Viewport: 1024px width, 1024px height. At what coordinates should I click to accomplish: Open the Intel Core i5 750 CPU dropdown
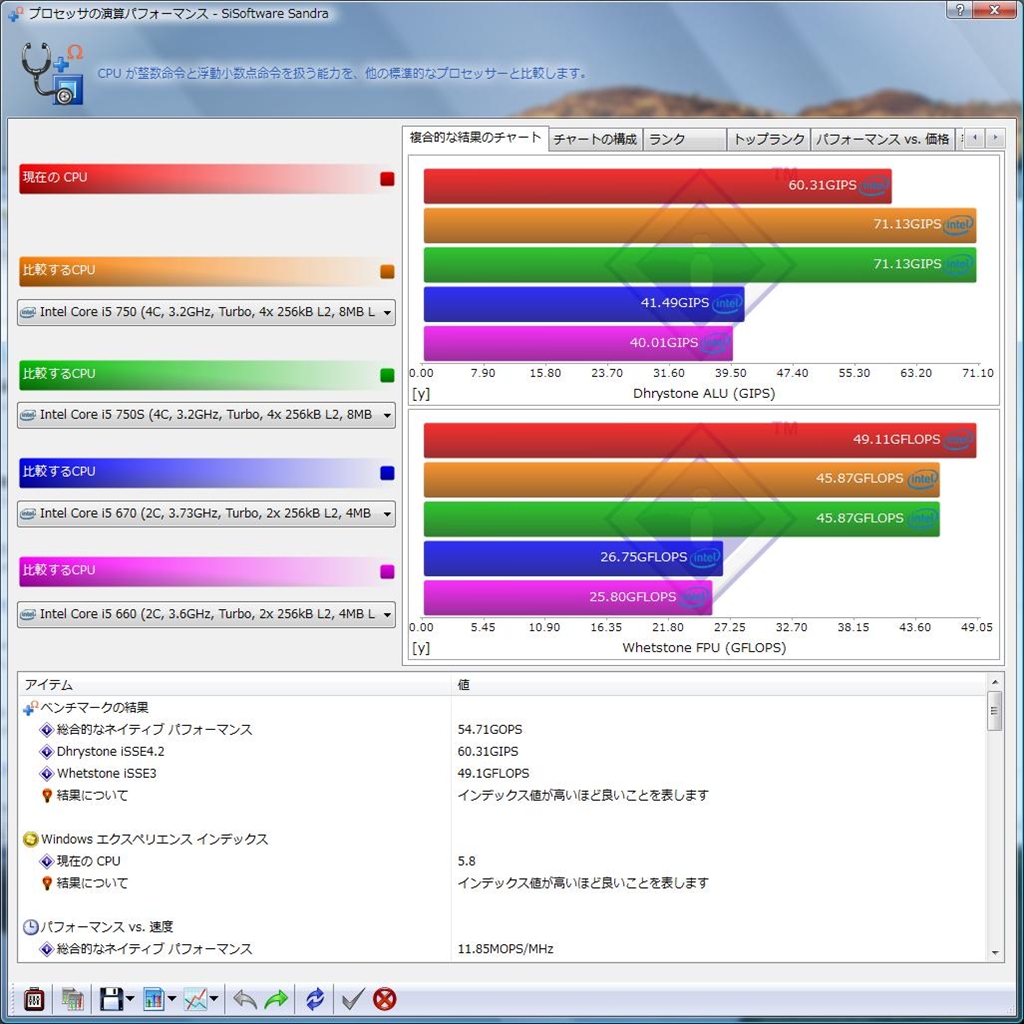(x=206, y=312)
